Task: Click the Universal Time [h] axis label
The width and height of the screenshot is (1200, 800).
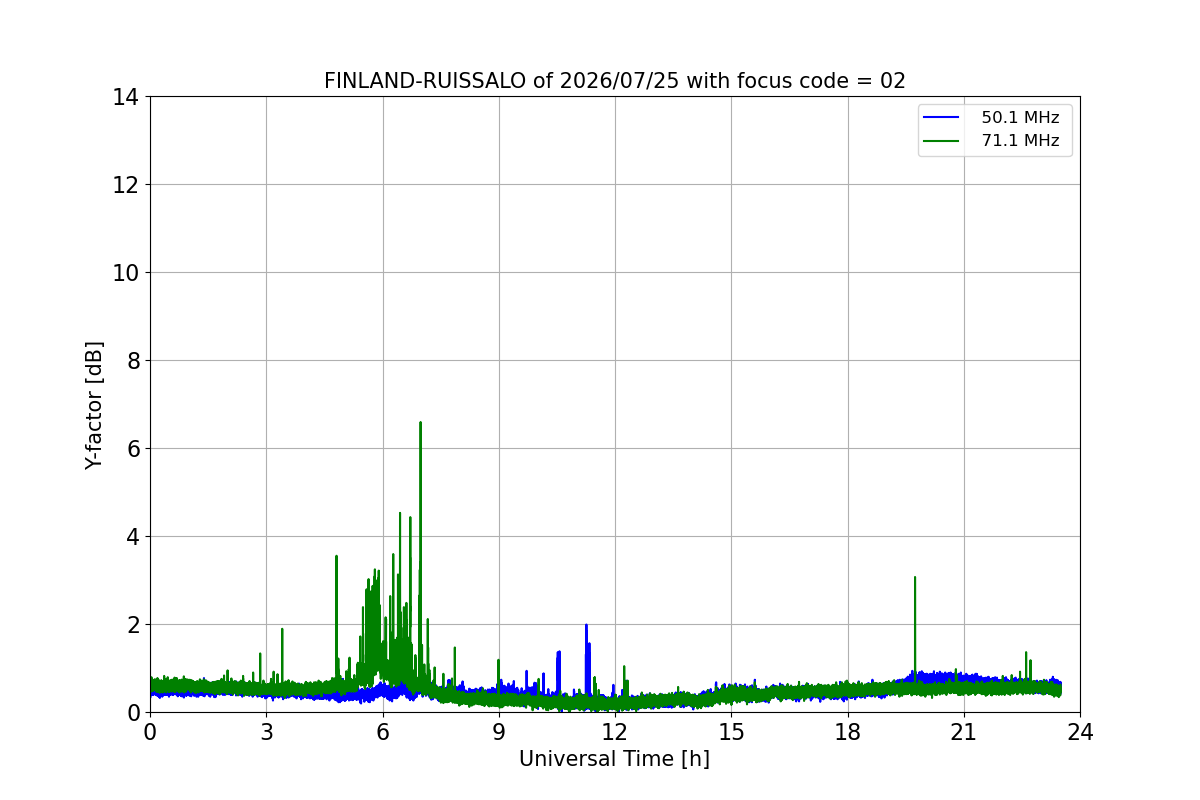Action: (614, 759)
